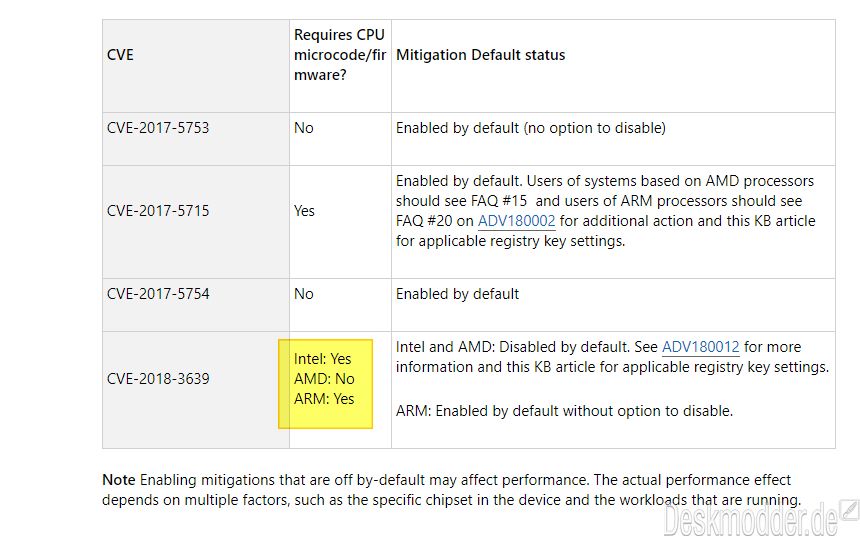
Task: Click the Yes cell for CVE-2017-5715
Action: (x=304, y=211)
